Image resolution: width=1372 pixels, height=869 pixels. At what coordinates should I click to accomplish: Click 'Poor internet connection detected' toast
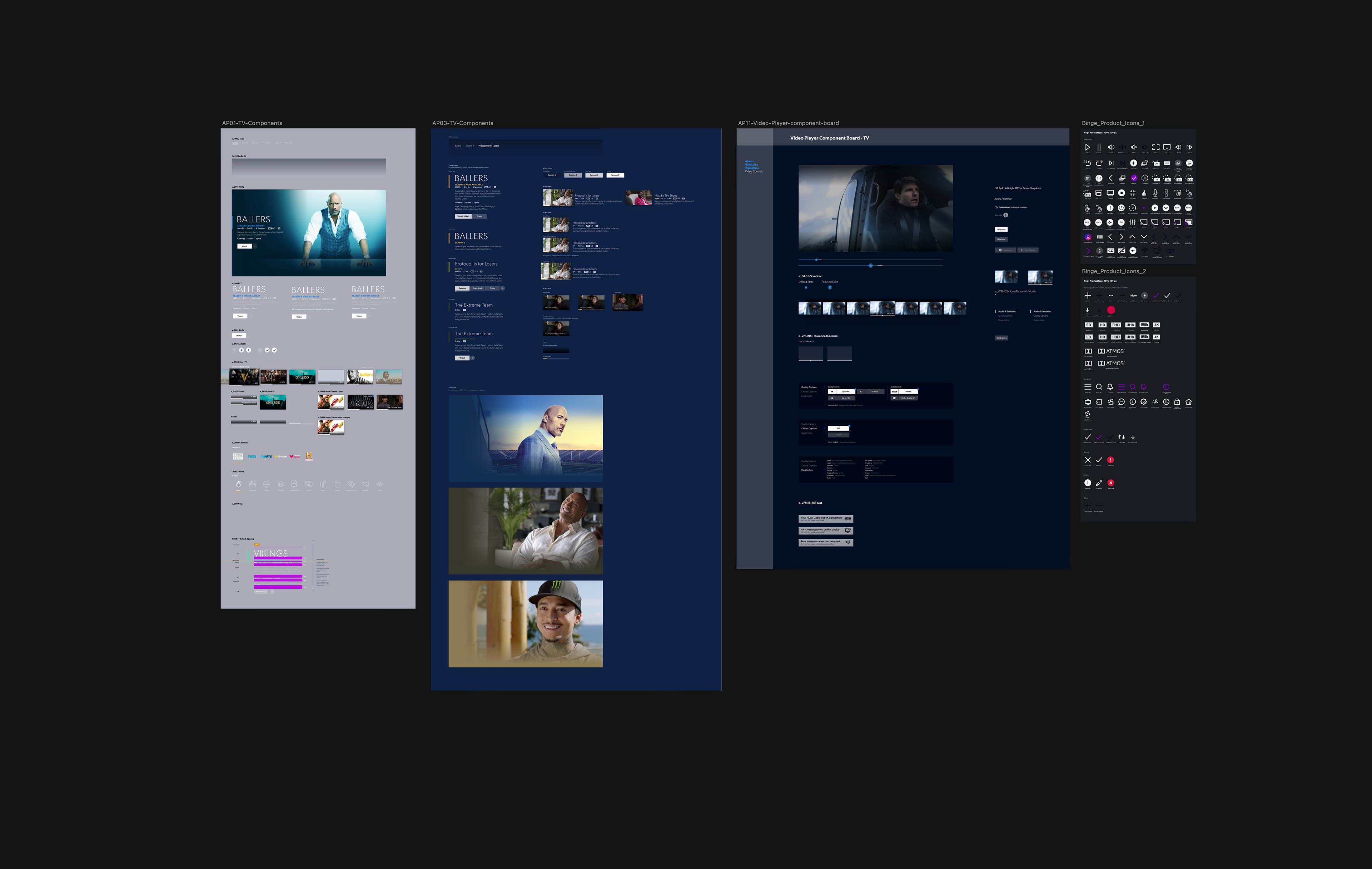[826, 542]
